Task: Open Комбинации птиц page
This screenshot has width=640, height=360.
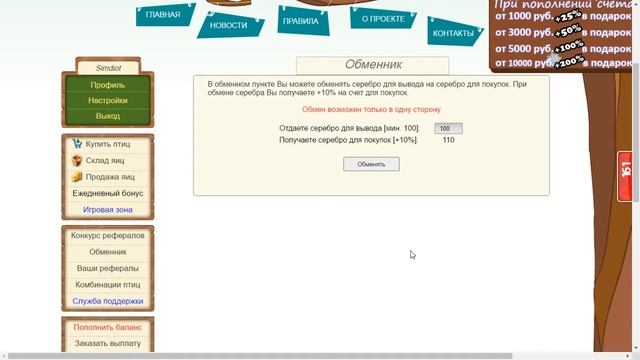Action: [108, 284]
